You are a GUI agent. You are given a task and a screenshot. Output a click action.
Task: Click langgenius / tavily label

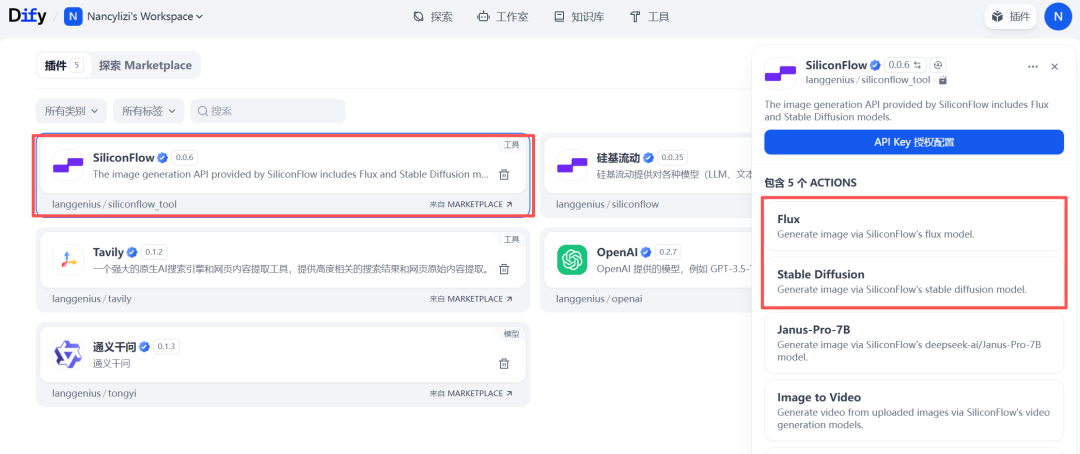(92, 299)
